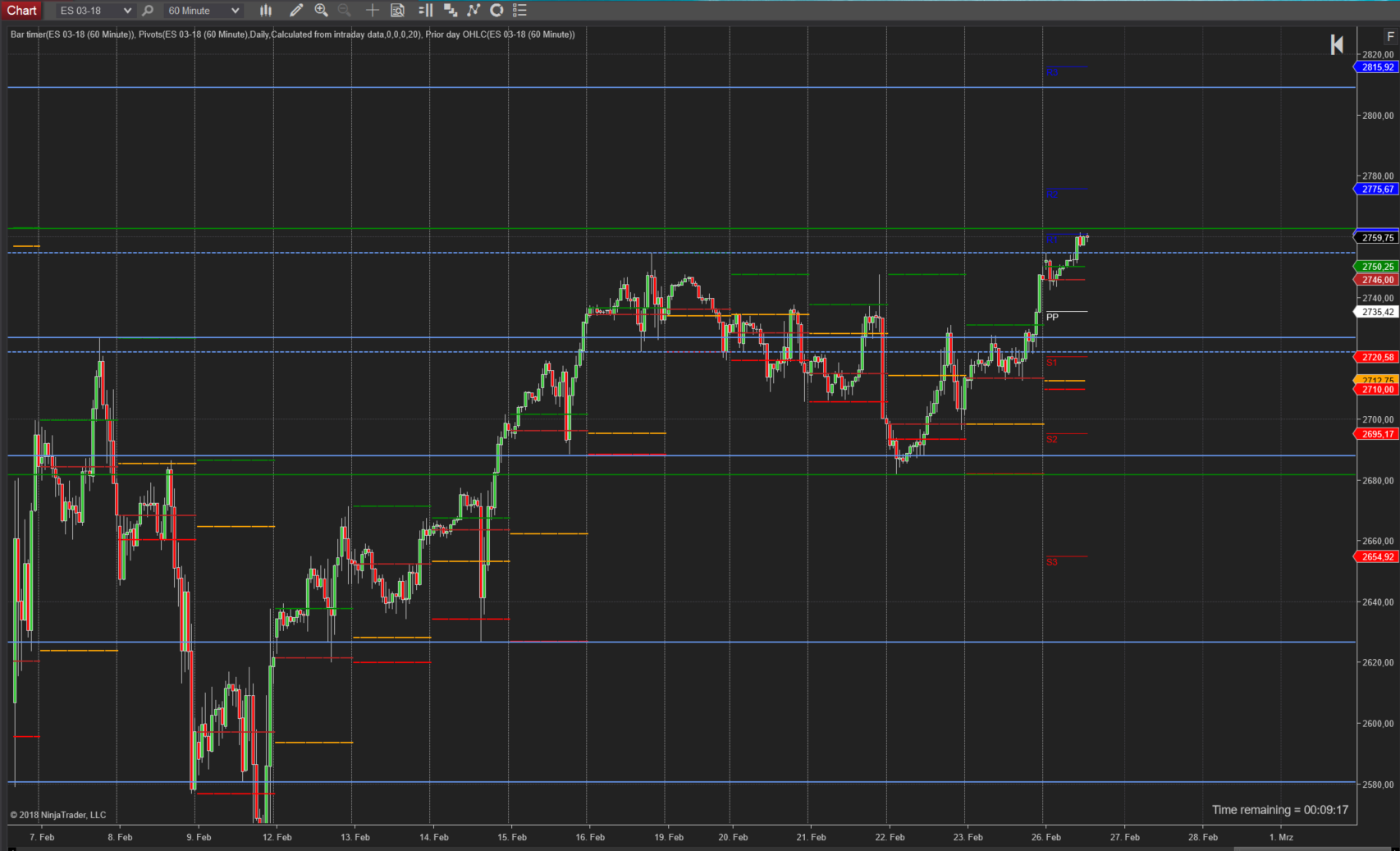This screenshot has width=1400, height=851.
Task: Click the 26. Feb date on time axis
Action: pyautogui.click(x=1046, y=837)
